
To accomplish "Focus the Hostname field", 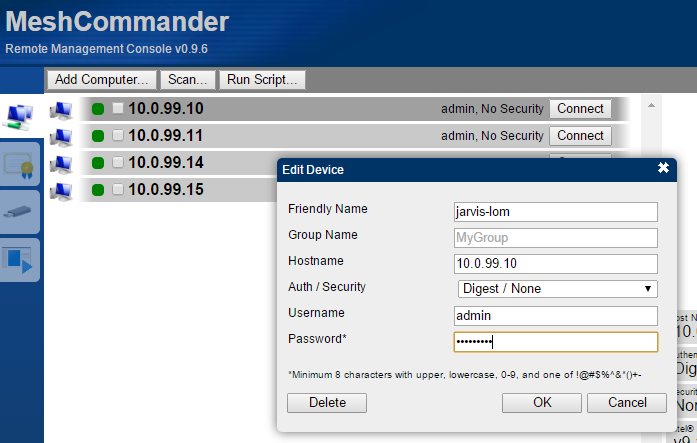I will [x=556, y=264].
